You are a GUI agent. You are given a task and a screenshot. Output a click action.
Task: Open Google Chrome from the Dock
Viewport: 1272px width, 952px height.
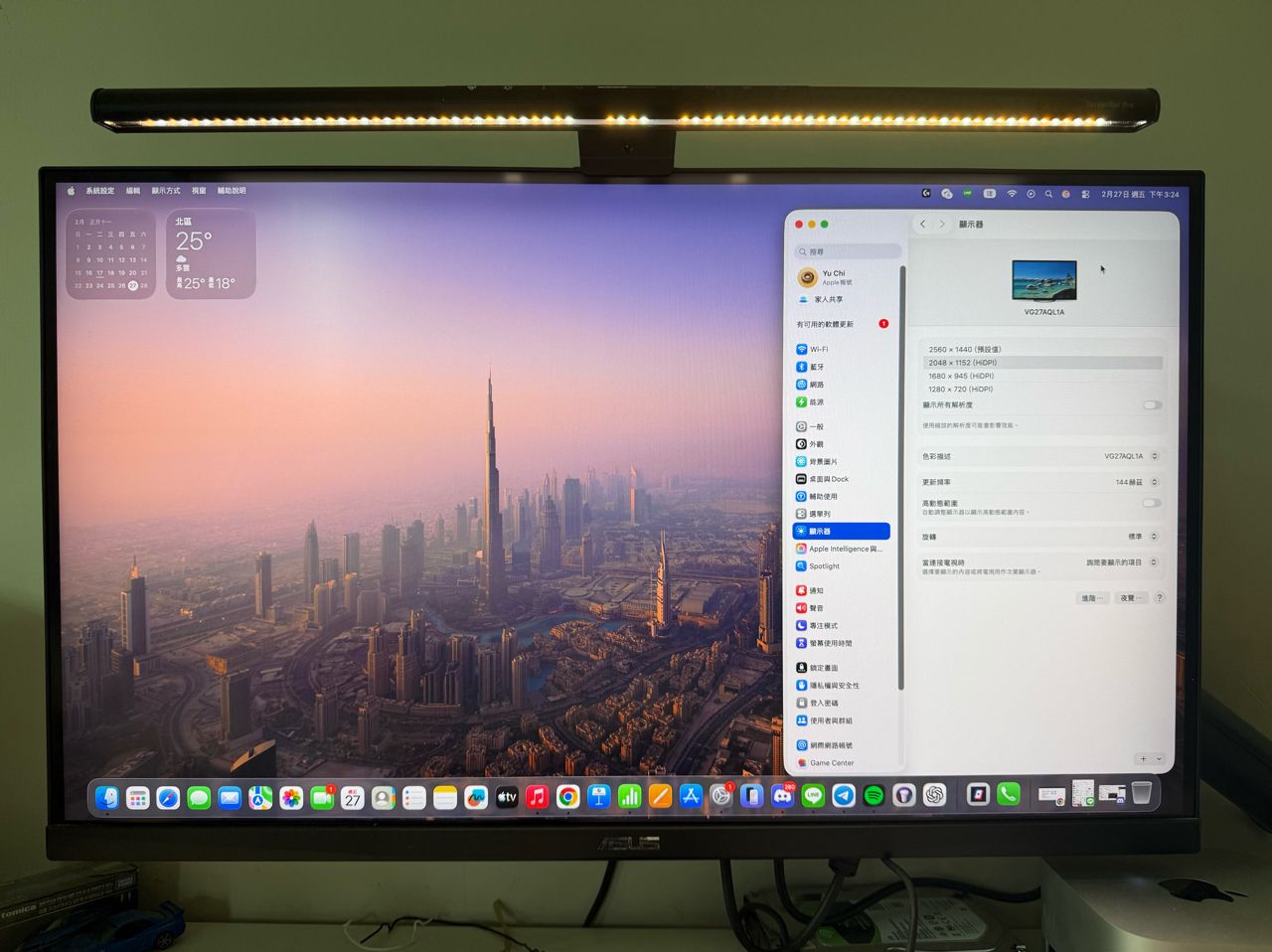tap(567, 796)
